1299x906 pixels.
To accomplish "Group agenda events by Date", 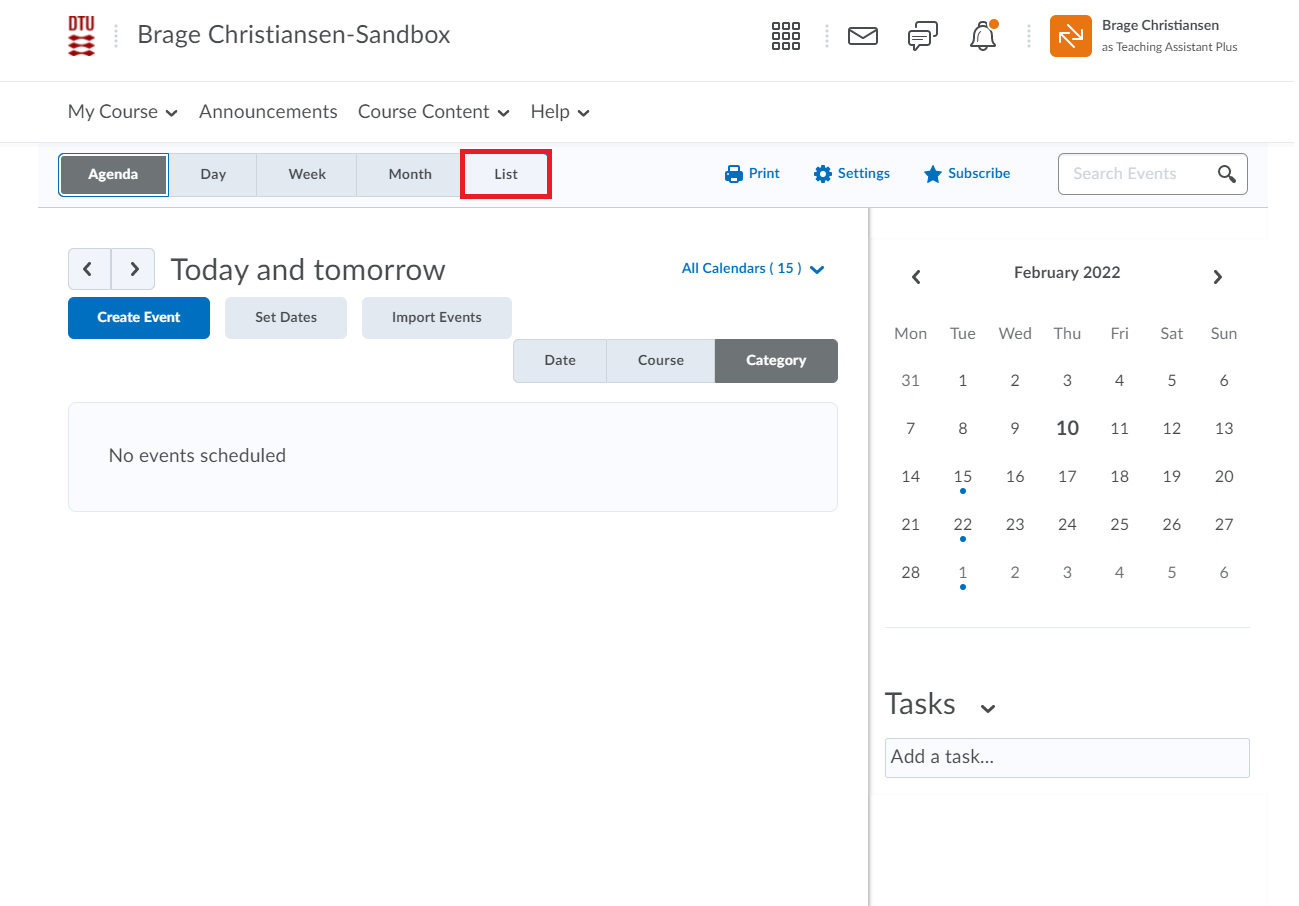I will [560, 361].
